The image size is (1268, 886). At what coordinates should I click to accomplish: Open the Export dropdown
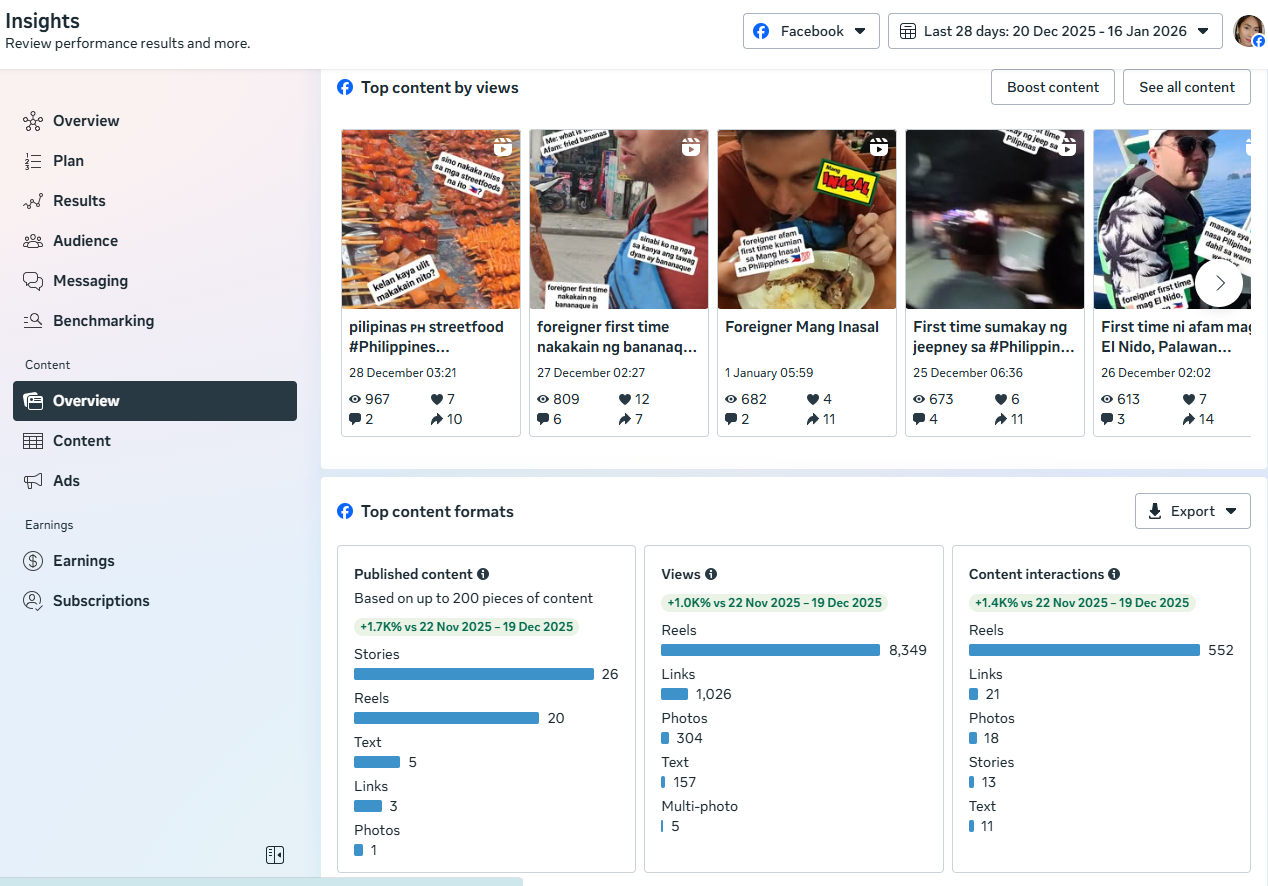(1193, 511)
